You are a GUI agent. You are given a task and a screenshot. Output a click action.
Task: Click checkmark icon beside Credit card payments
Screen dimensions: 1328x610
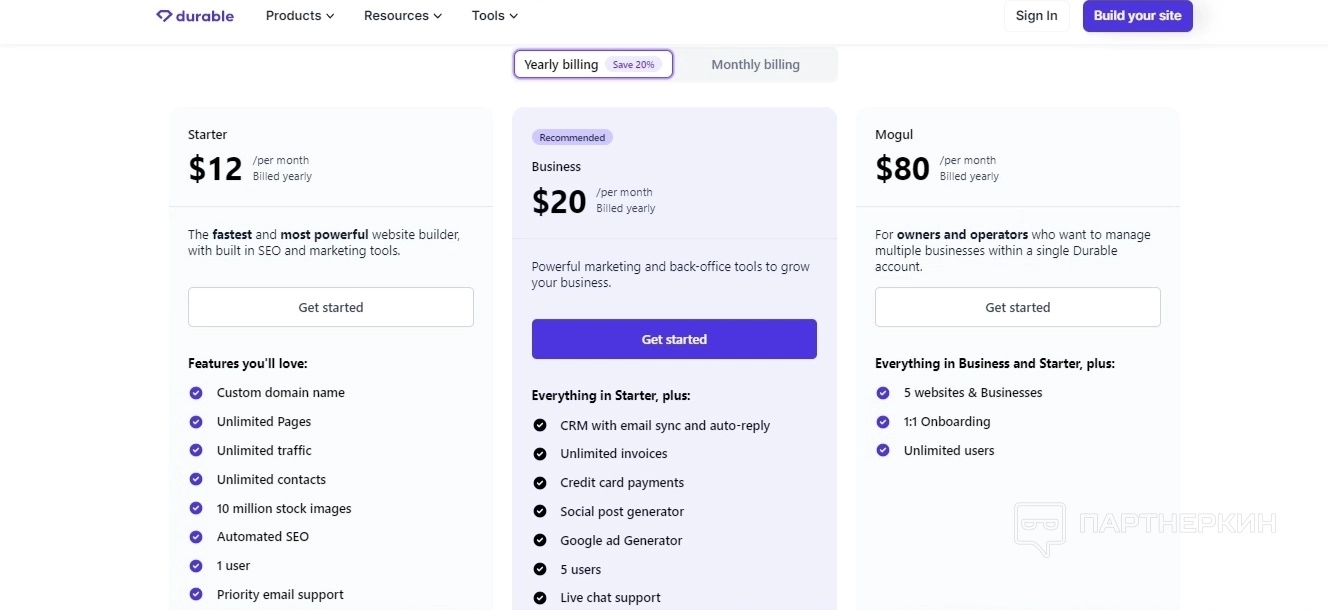540,483
